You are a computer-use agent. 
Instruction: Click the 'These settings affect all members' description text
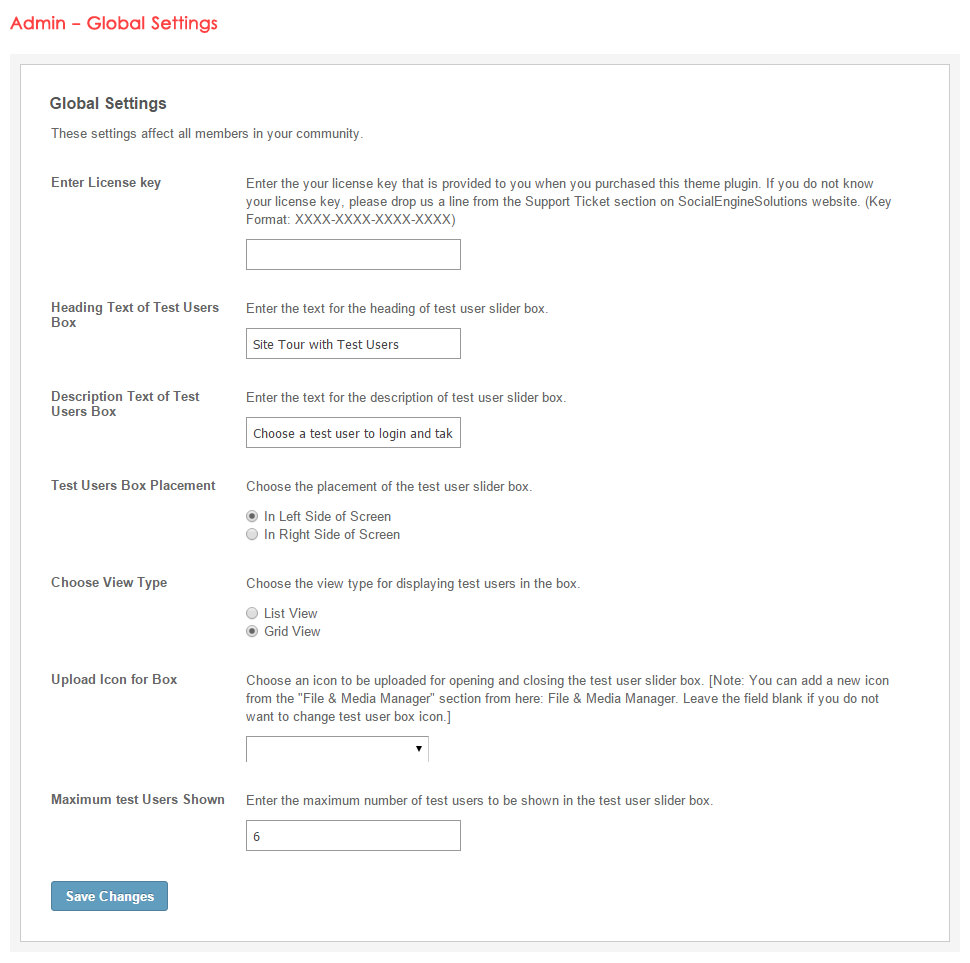(207, 134)
